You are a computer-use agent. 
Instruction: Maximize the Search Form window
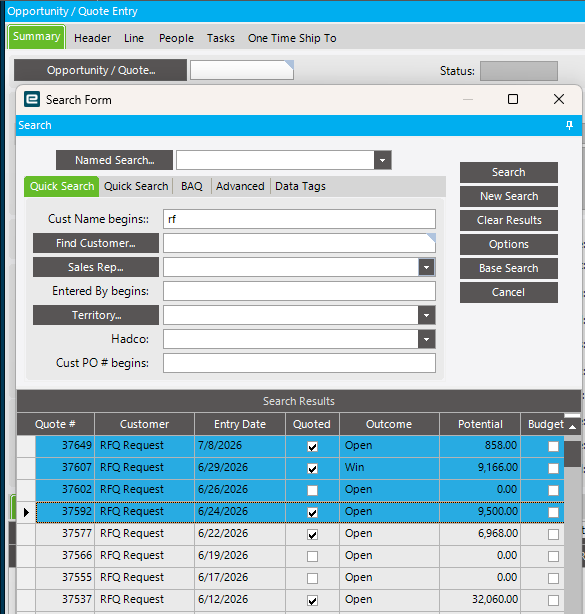click(x=513, y=99)
